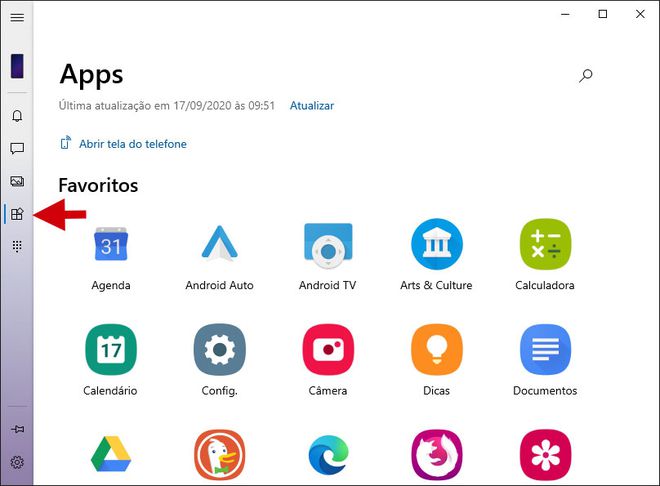Launch the Arts & Culture app
Image resolution: width=660 pixels, height=486 pixels.
coord(437,244)
